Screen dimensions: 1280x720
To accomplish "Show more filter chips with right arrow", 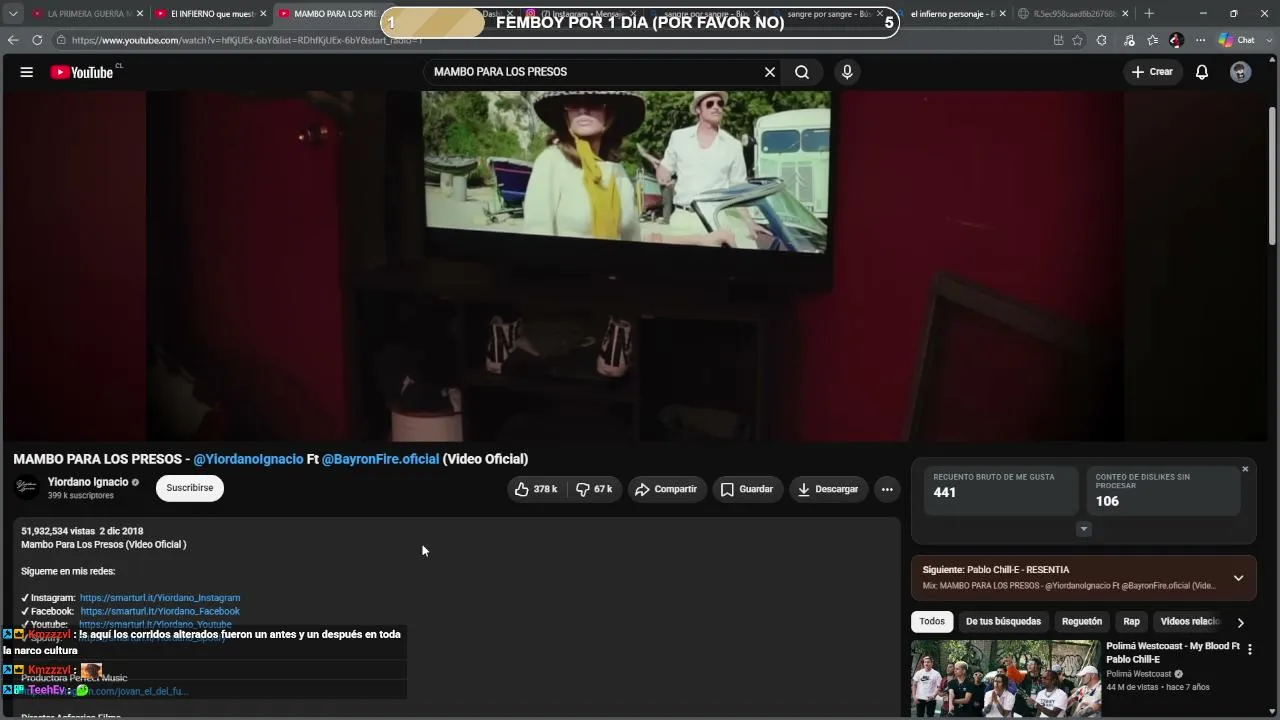I will click(1240, 622).
